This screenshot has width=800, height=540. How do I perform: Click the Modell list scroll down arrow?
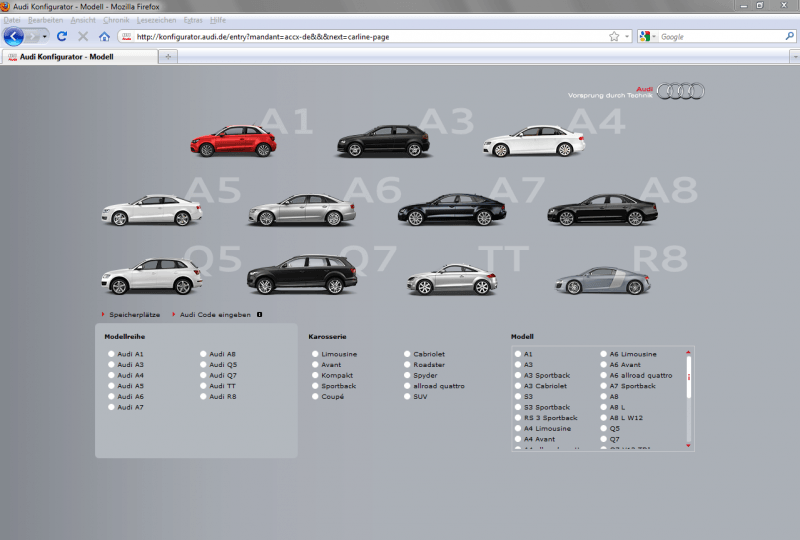[688, 446]
